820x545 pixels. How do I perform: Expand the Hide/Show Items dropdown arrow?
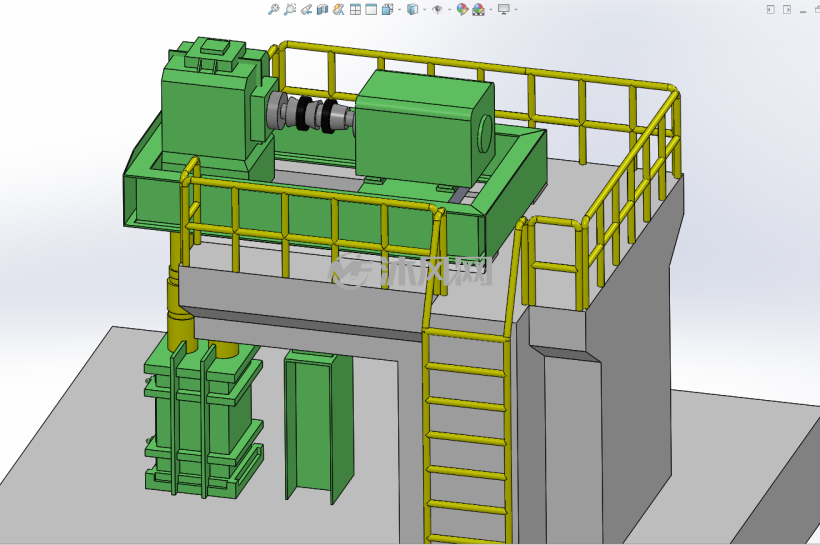pos(449,9)
